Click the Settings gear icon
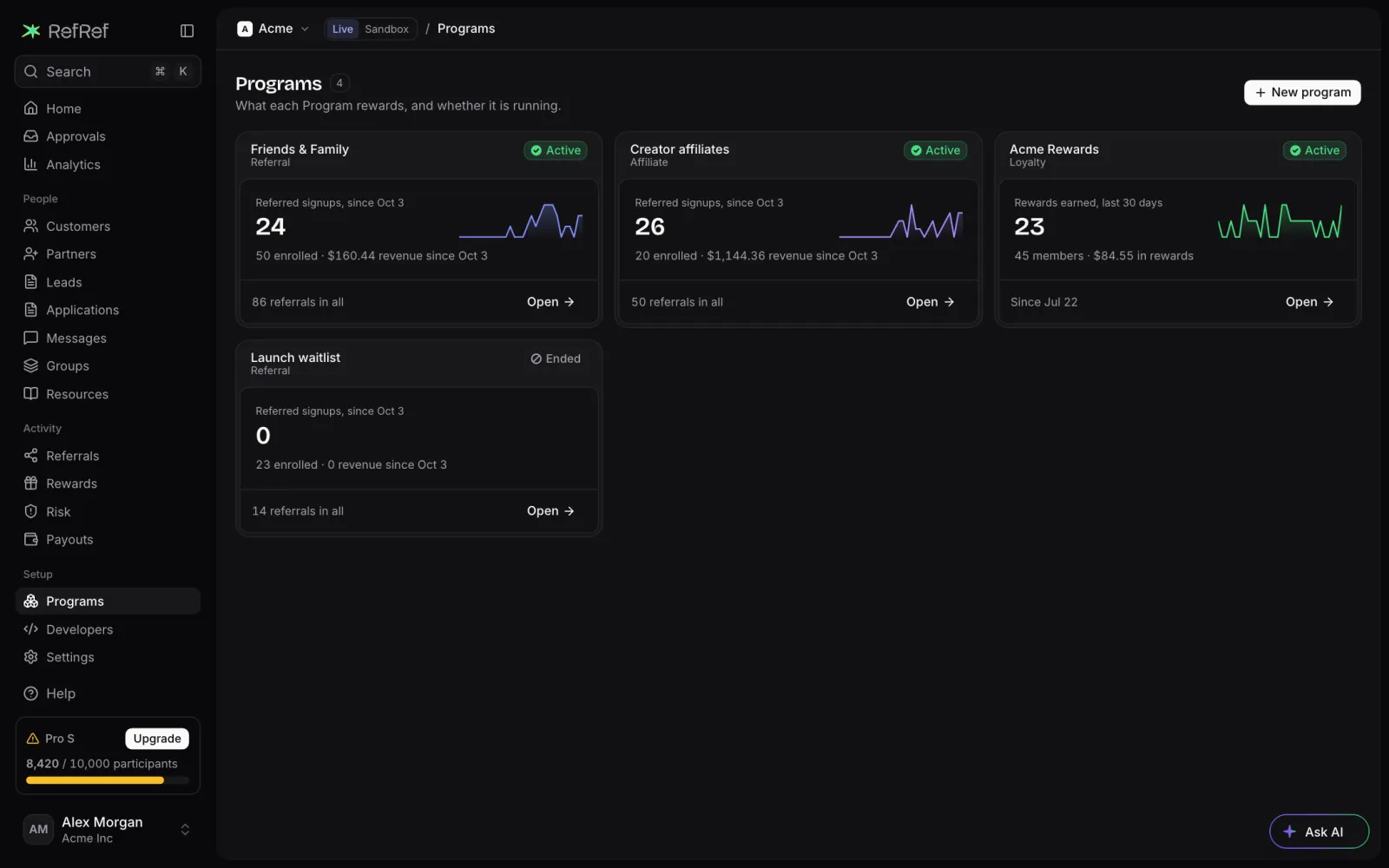1389x868 pixels. tap(31, 657)
